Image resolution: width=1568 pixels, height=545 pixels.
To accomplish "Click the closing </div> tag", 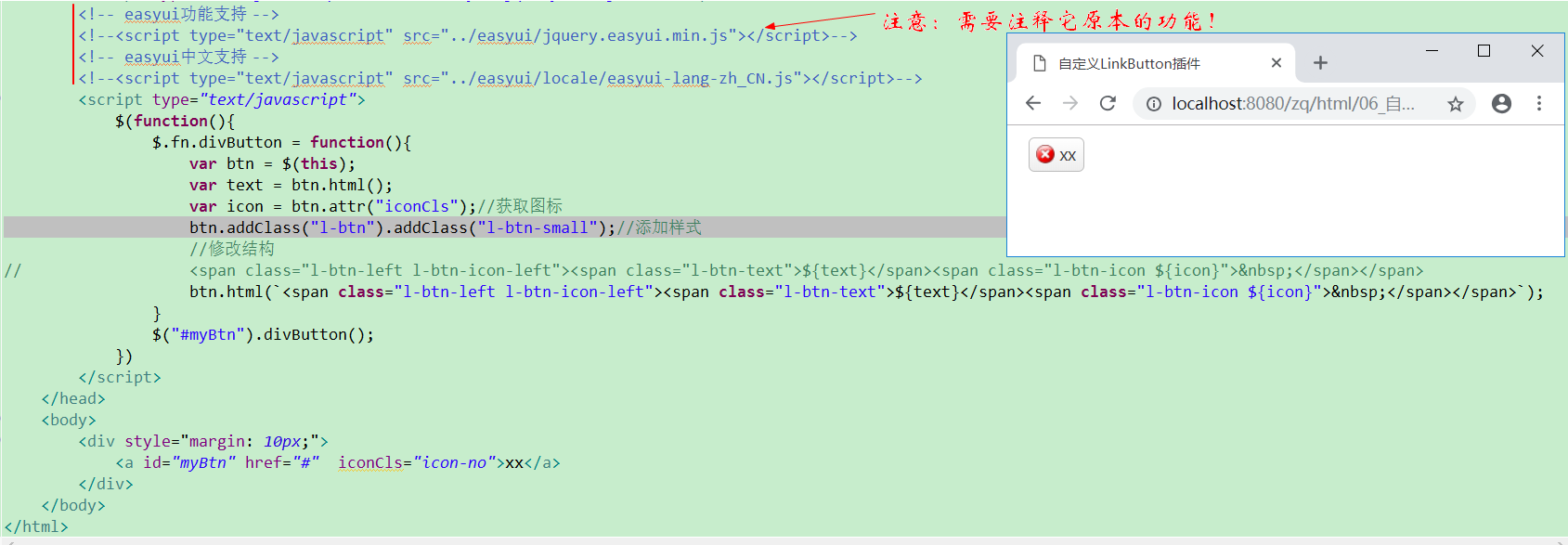I will click(x=106, y=484).
